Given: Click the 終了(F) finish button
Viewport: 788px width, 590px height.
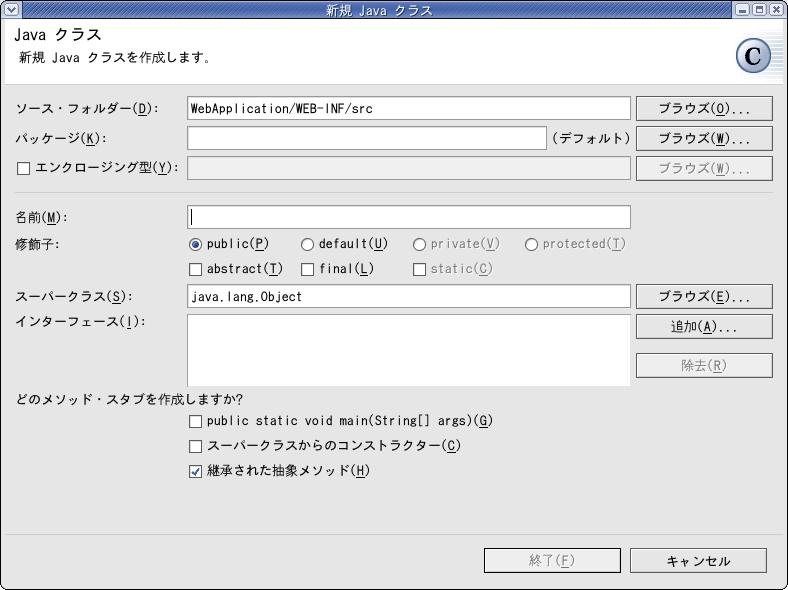Looking at the screenshot, I should click(552, 560).
